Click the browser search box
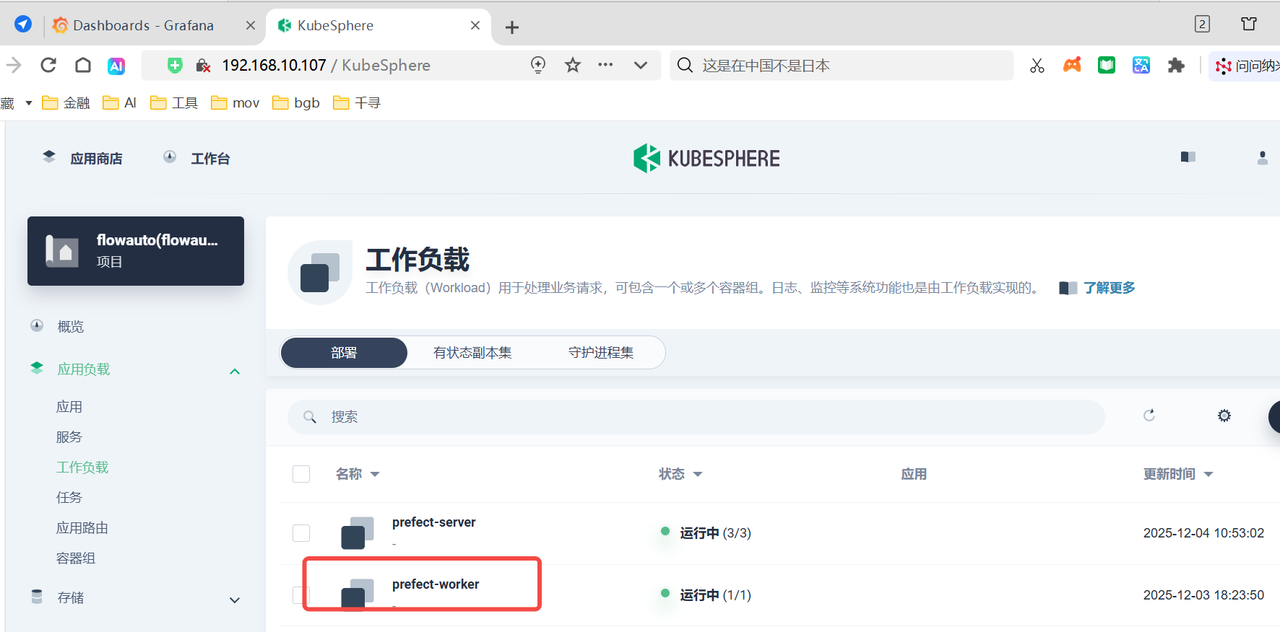 click(842, 65)
